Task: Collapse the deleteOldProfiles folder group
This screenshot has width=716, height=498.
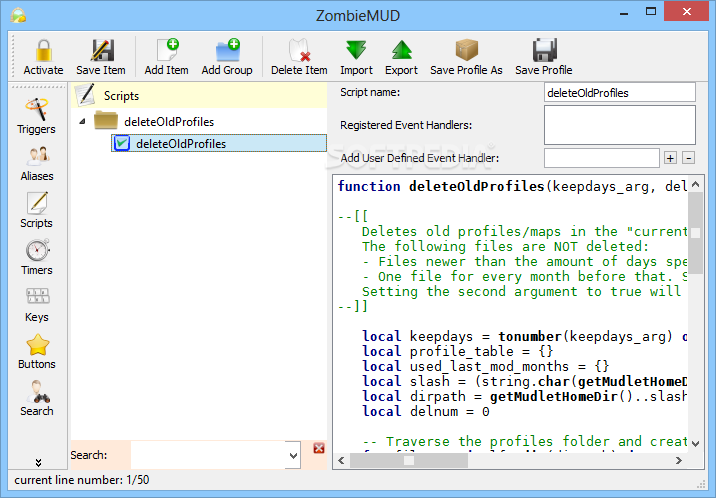Action: click(82, 121)
